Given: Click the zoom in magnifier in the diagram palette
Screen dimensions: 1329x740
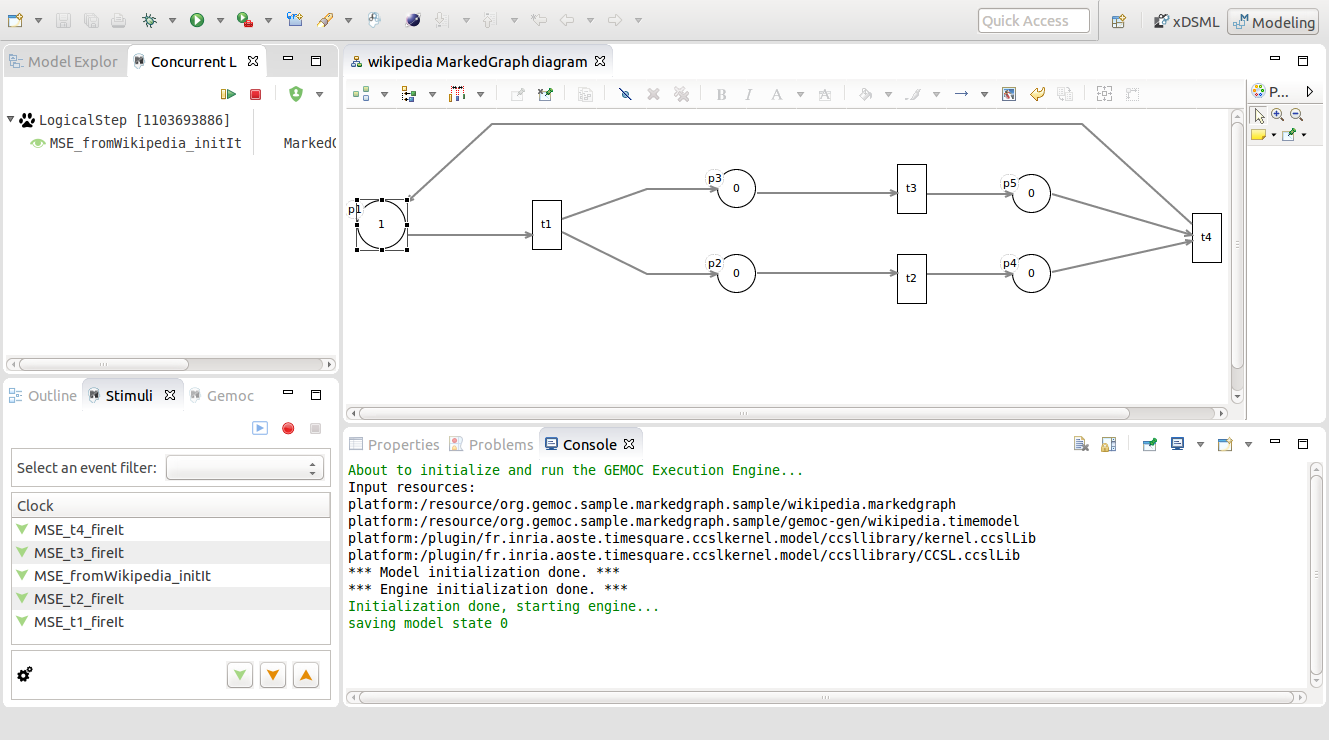Looking at the screenshot, I should coord(1278,115).
